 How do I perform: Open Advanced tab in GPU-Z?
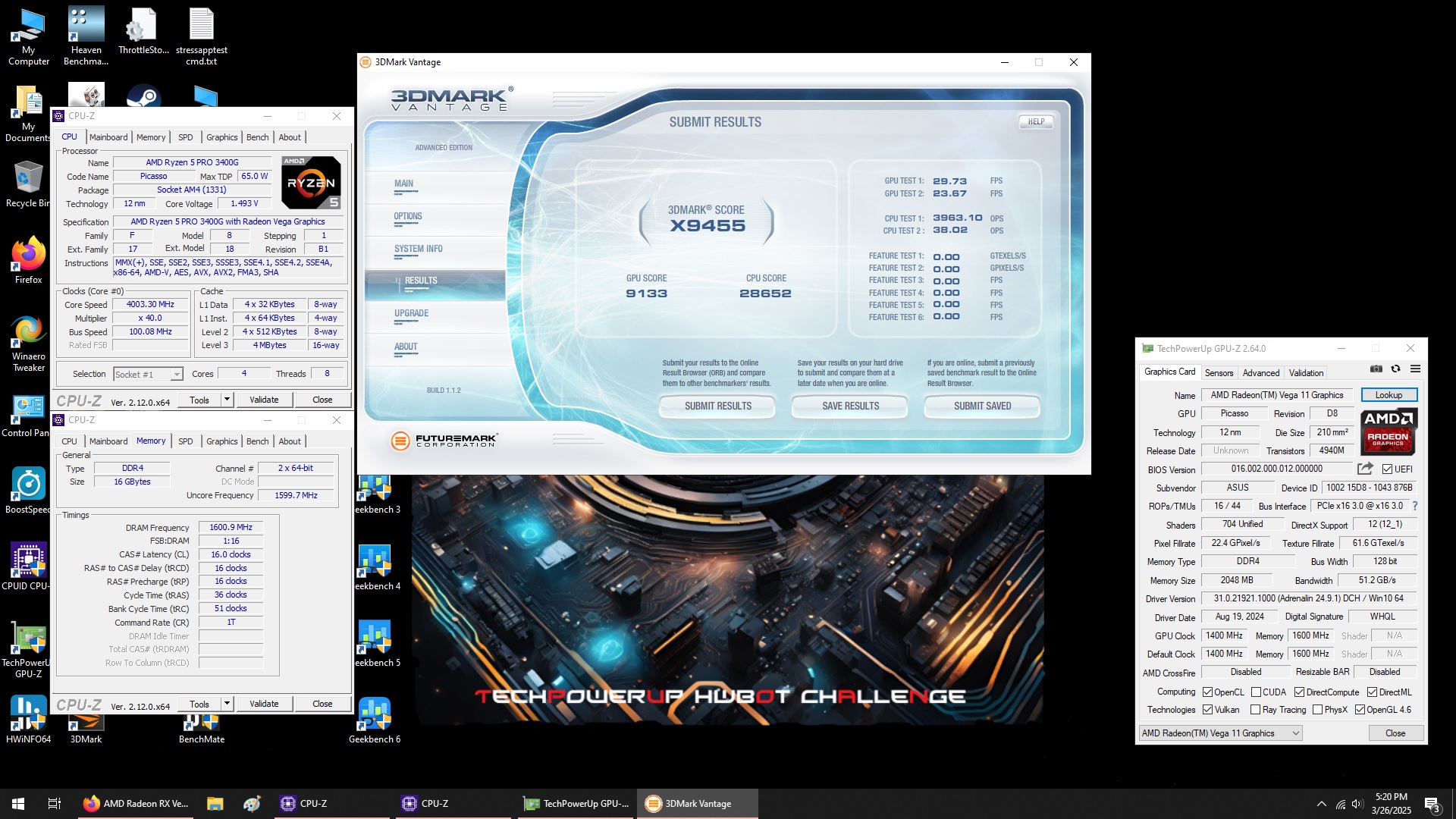(x=1261, y=372)
